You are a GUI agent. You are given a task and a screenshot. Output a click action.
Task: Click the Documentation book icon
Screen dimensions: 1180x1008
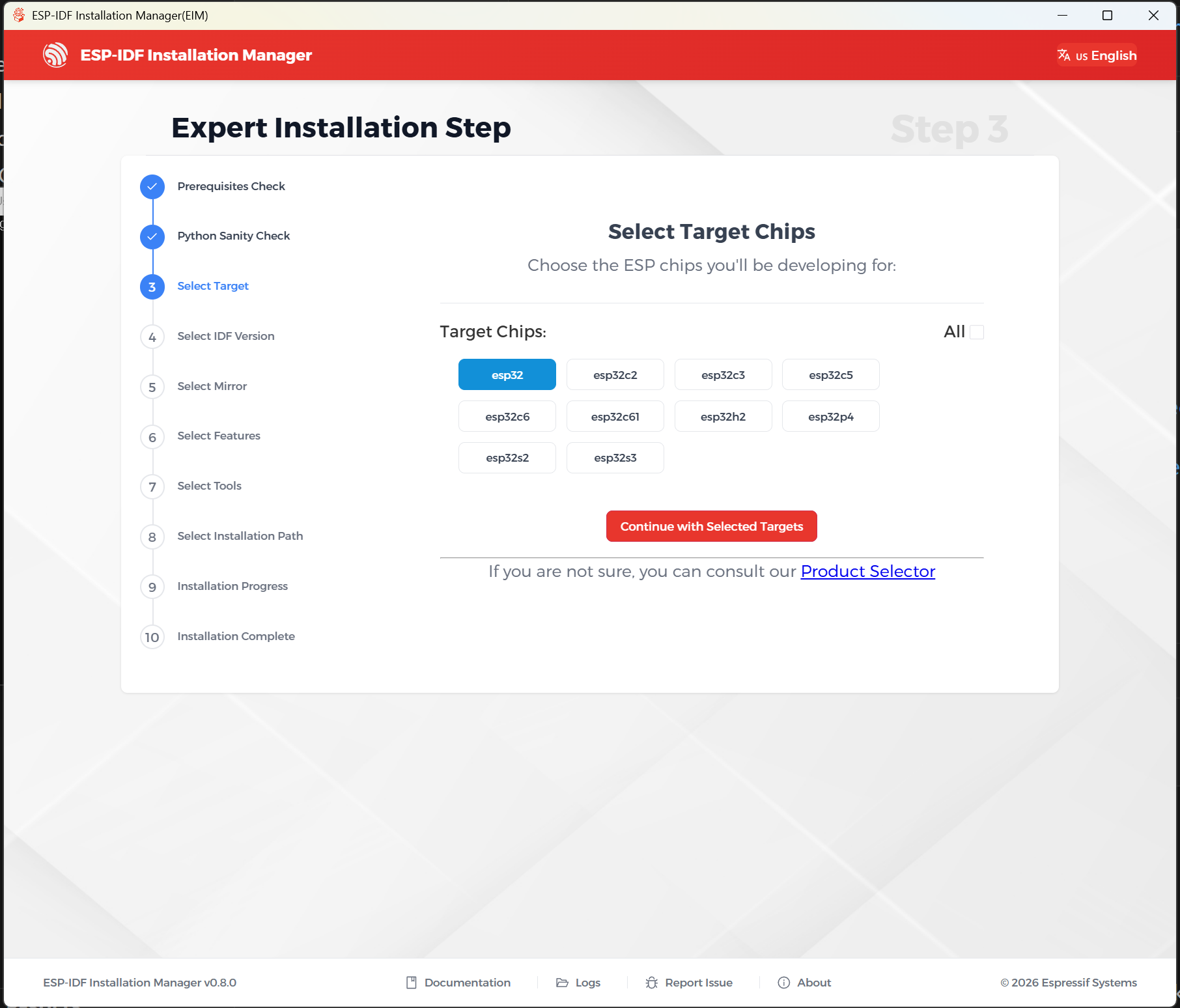pos(412,983)
